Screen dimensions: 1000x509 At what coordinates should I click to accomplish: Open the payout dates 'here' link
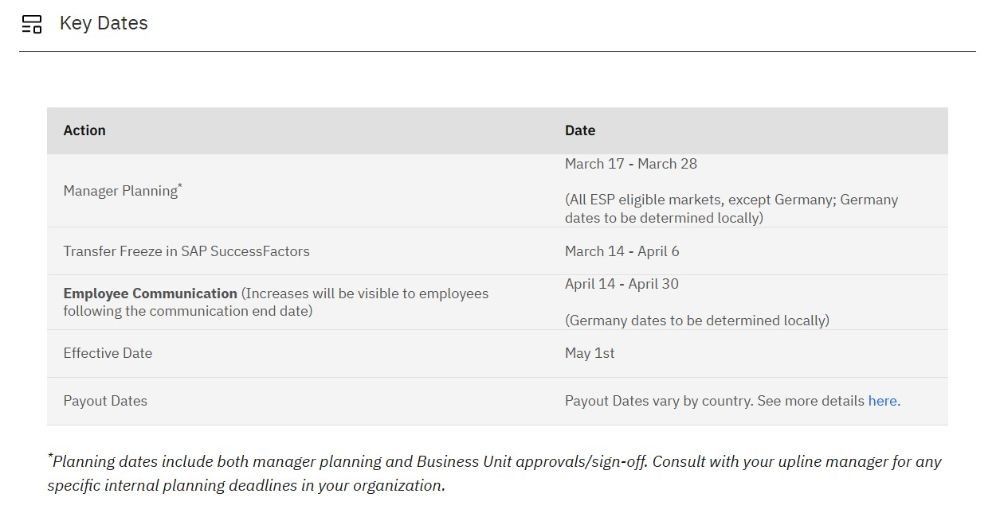coord(884,401)
